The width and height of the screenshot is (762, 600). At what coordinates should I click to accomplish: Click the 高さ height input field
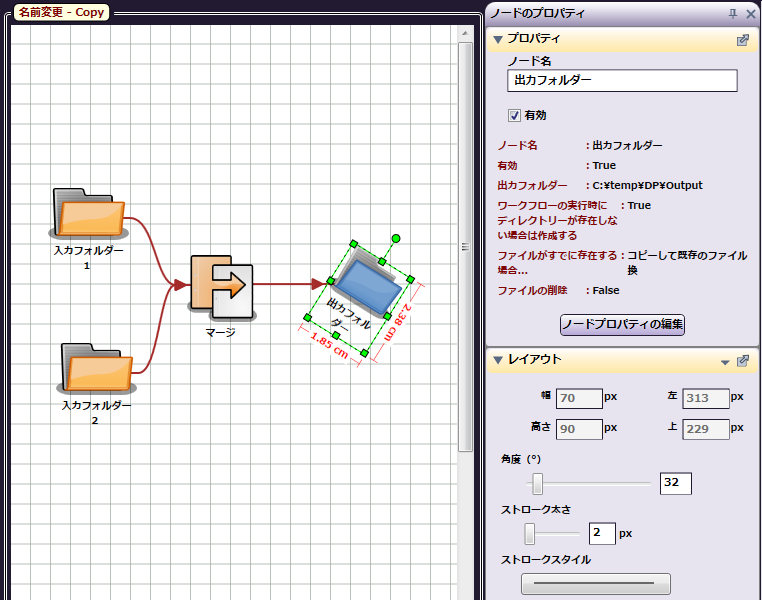point(579,429)
